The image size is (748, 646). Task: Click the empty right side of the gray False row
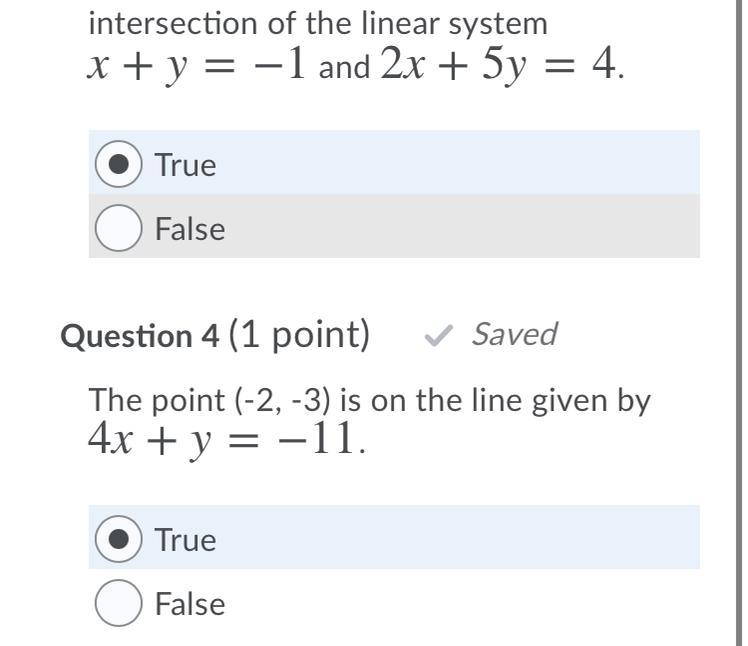pos(520,229)
